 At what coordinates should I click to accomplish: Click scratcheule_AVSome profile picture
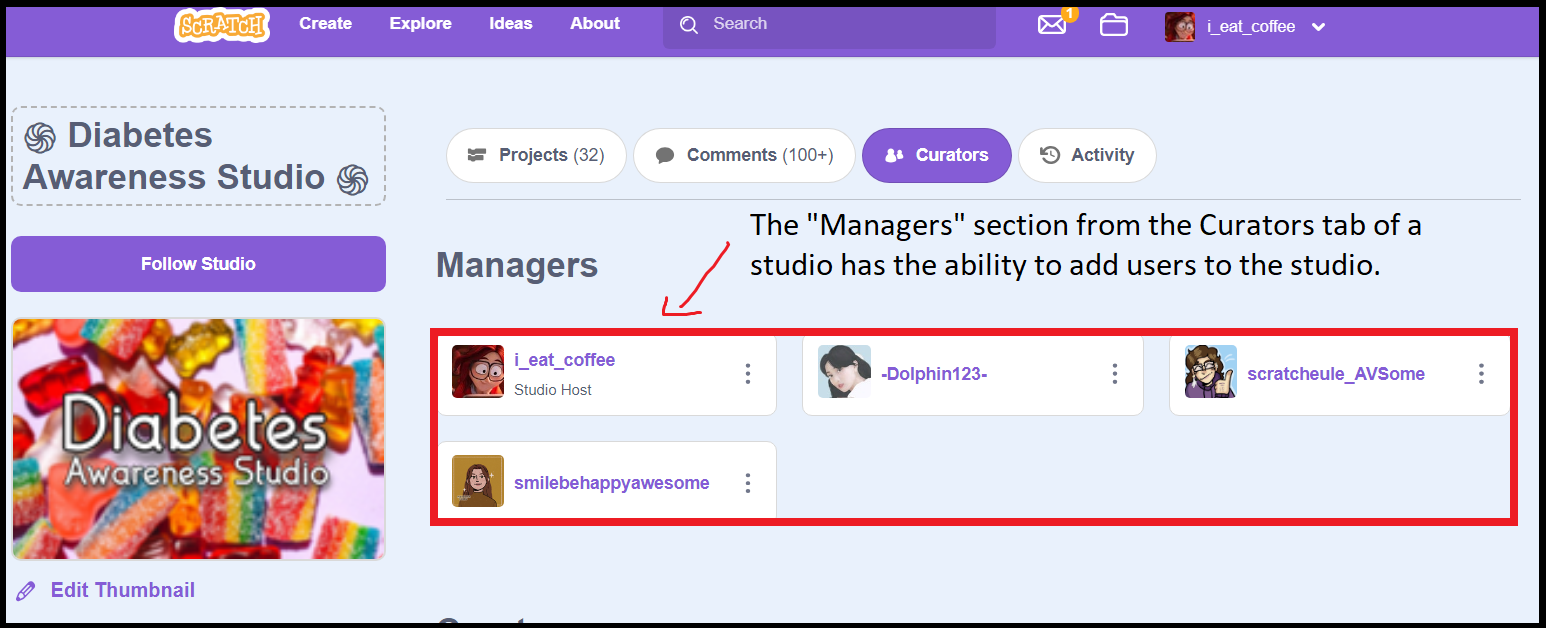point(1211,372)
